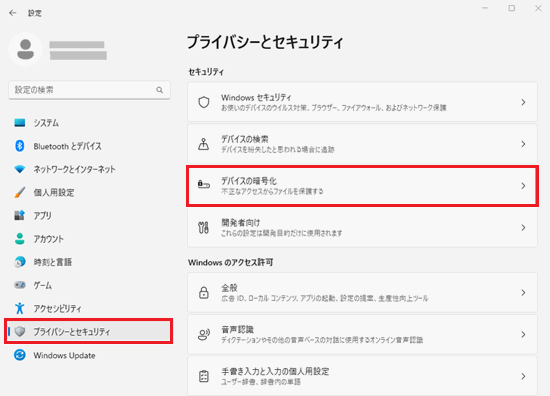This screenshot has width=550, height=396.
Task: Click the user profile avatar
Action: 25,49
